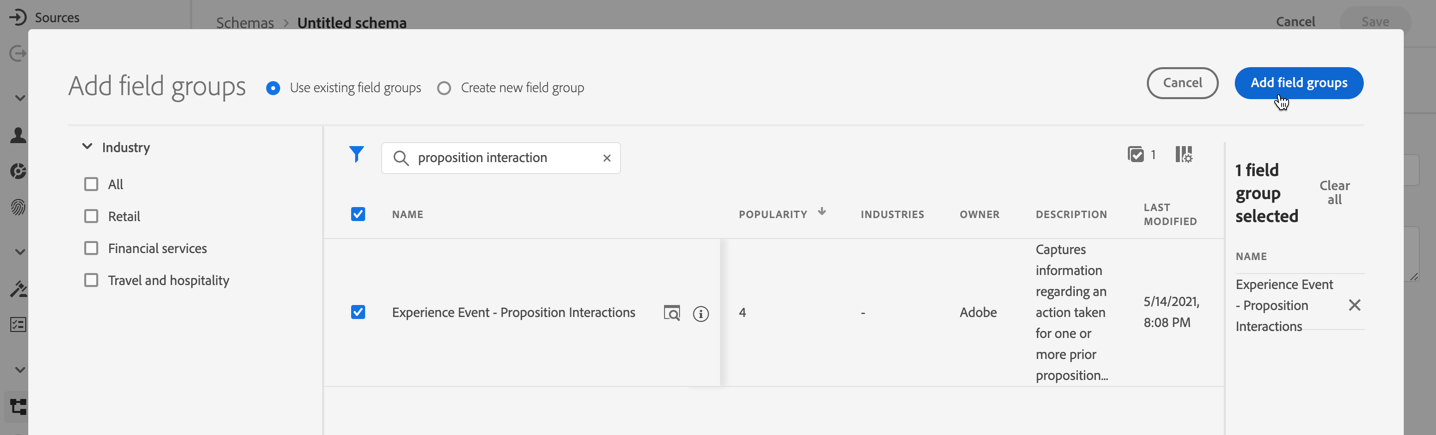Show info for Proposition Interactions row
Image resolution: width=1436 pixels, height=435 pixels.
(701, 313)
